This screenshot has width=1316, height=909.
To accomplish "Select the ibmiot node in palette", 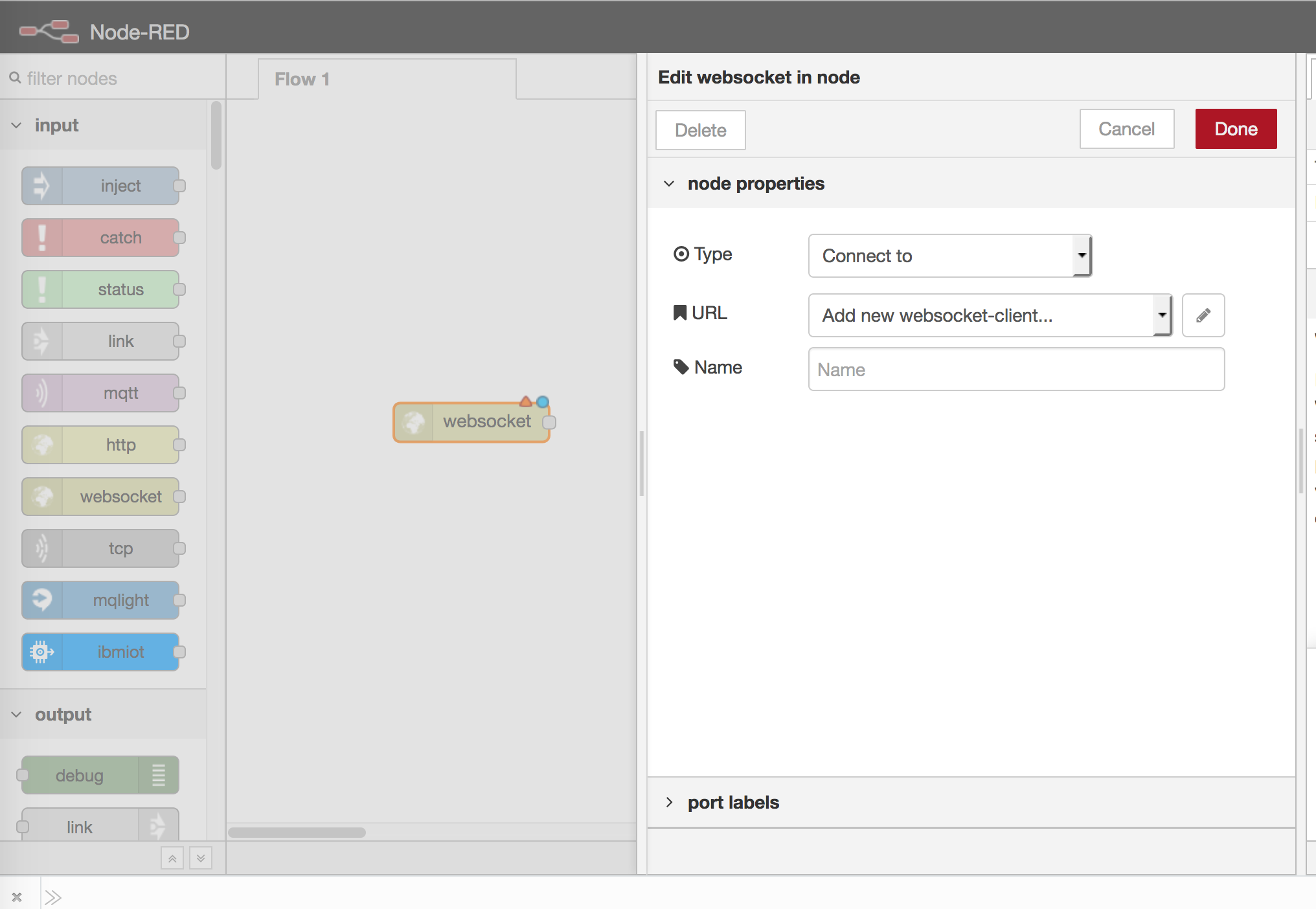I will (100, 652).
